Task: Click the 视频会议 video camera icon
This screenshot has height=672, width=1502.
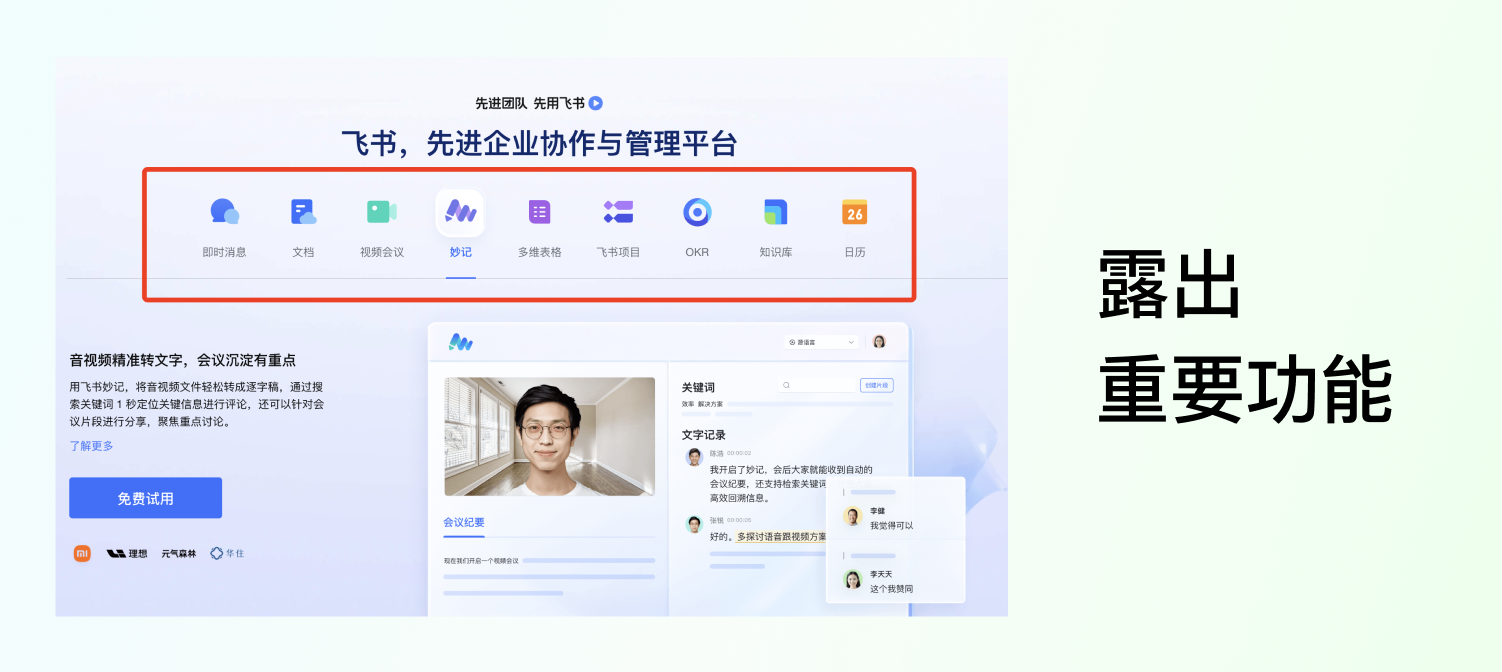Action: (381, 211)
